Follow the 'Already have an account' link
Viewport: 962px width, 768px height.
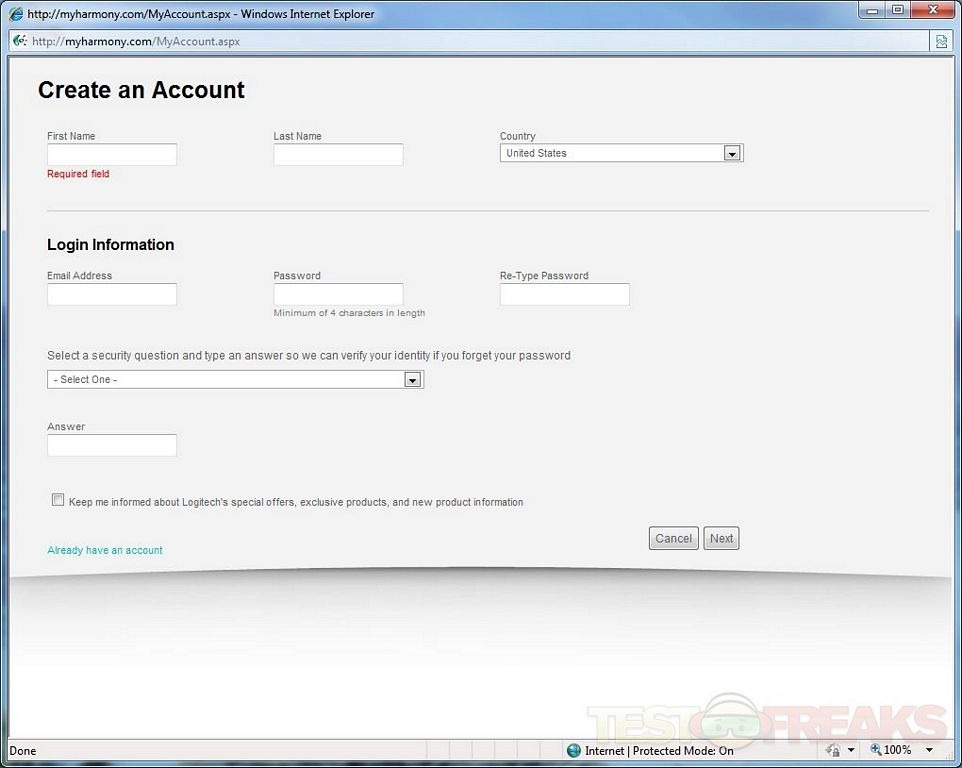click(105, 550)
